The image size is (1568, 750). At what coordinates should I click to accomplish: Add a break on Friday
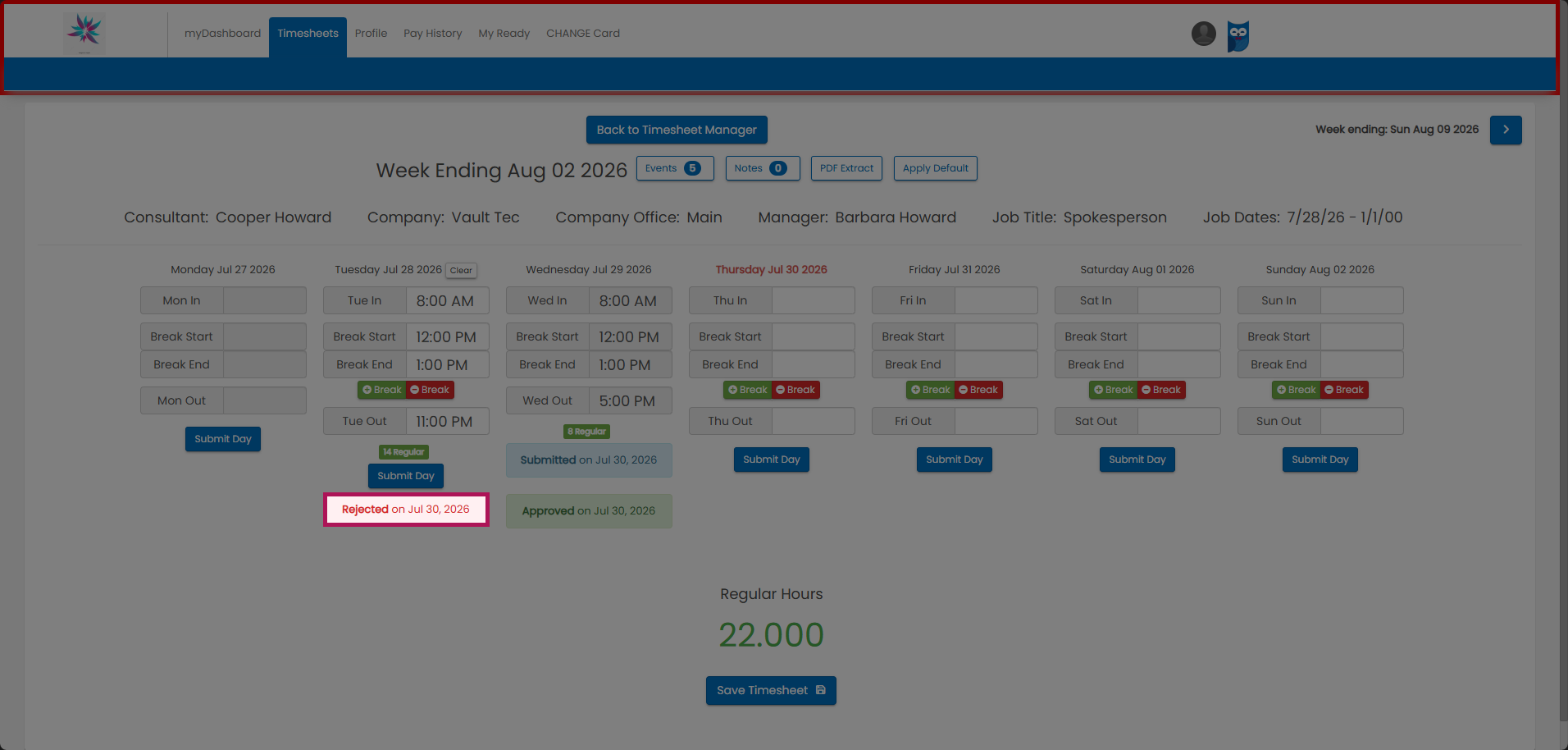pyautogui.click(x=931, y=390)
